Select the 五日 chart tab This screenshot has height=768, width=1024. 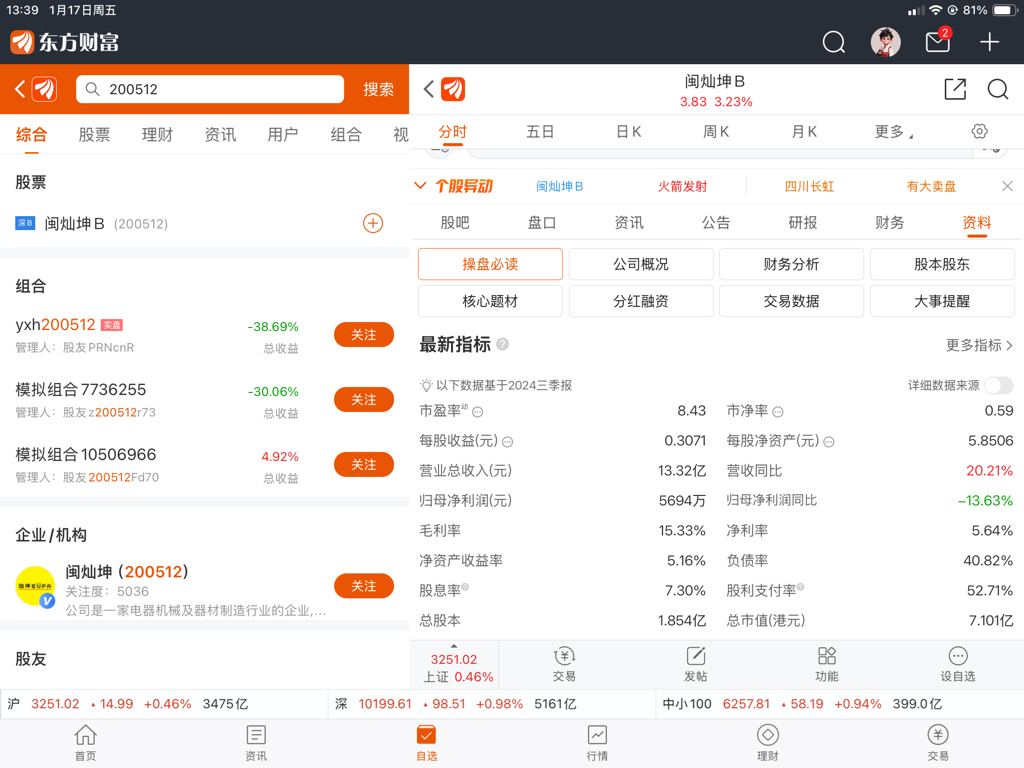[x=540, y=132]
